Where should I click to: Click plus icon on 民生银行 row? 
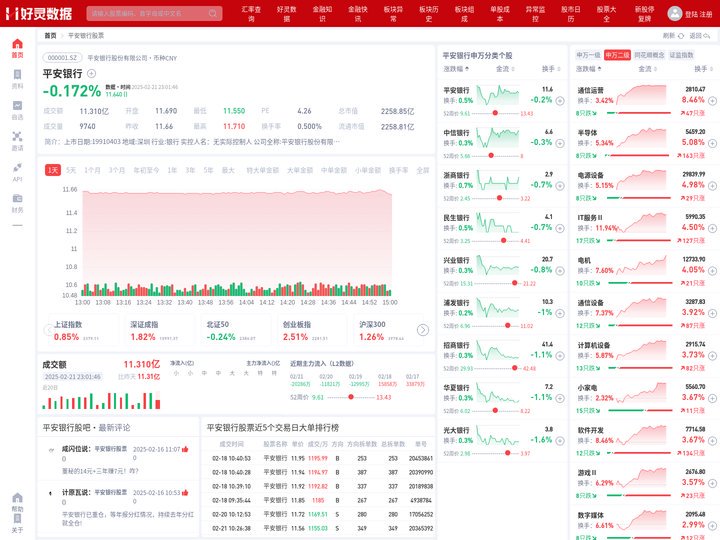coord(560,228)
